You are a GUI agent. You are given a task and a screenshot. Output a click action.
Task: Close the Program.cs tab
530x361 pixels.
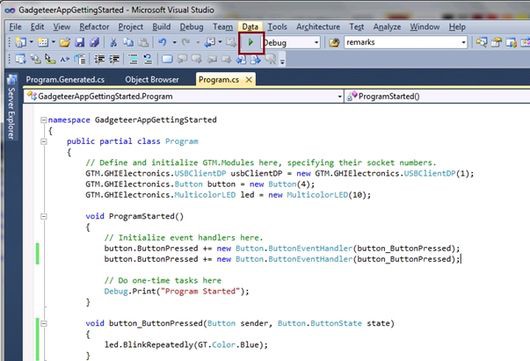coord(249,80)
